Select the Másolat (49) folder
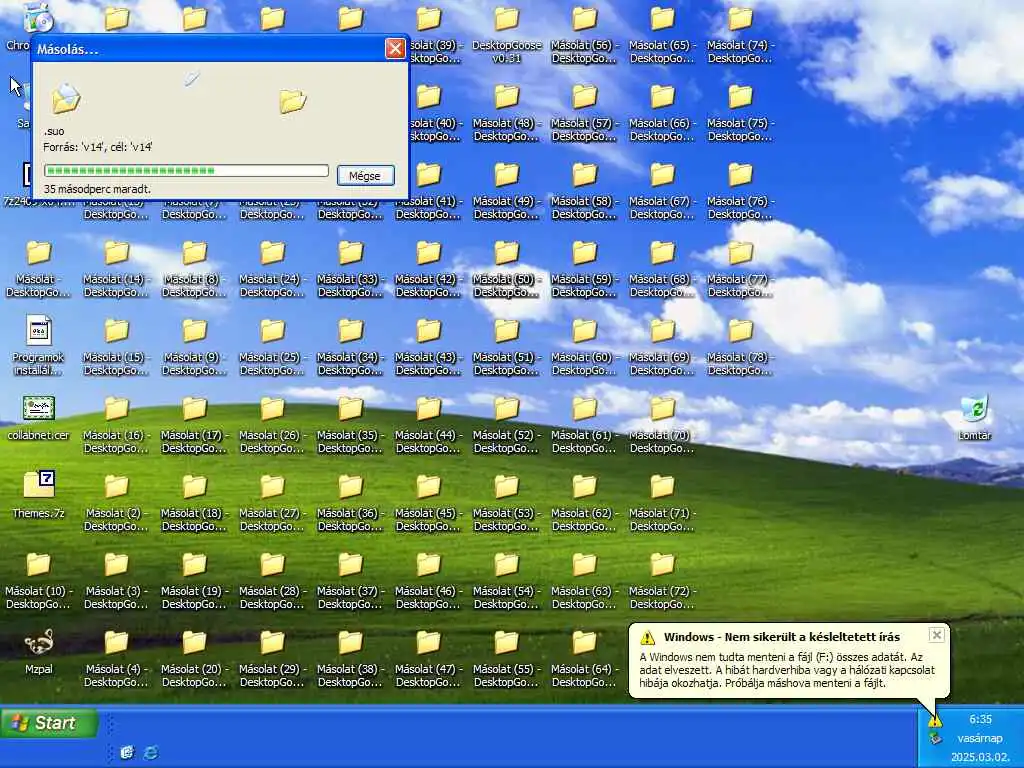Screen dimensions: 1024x768 pos(507,191)
